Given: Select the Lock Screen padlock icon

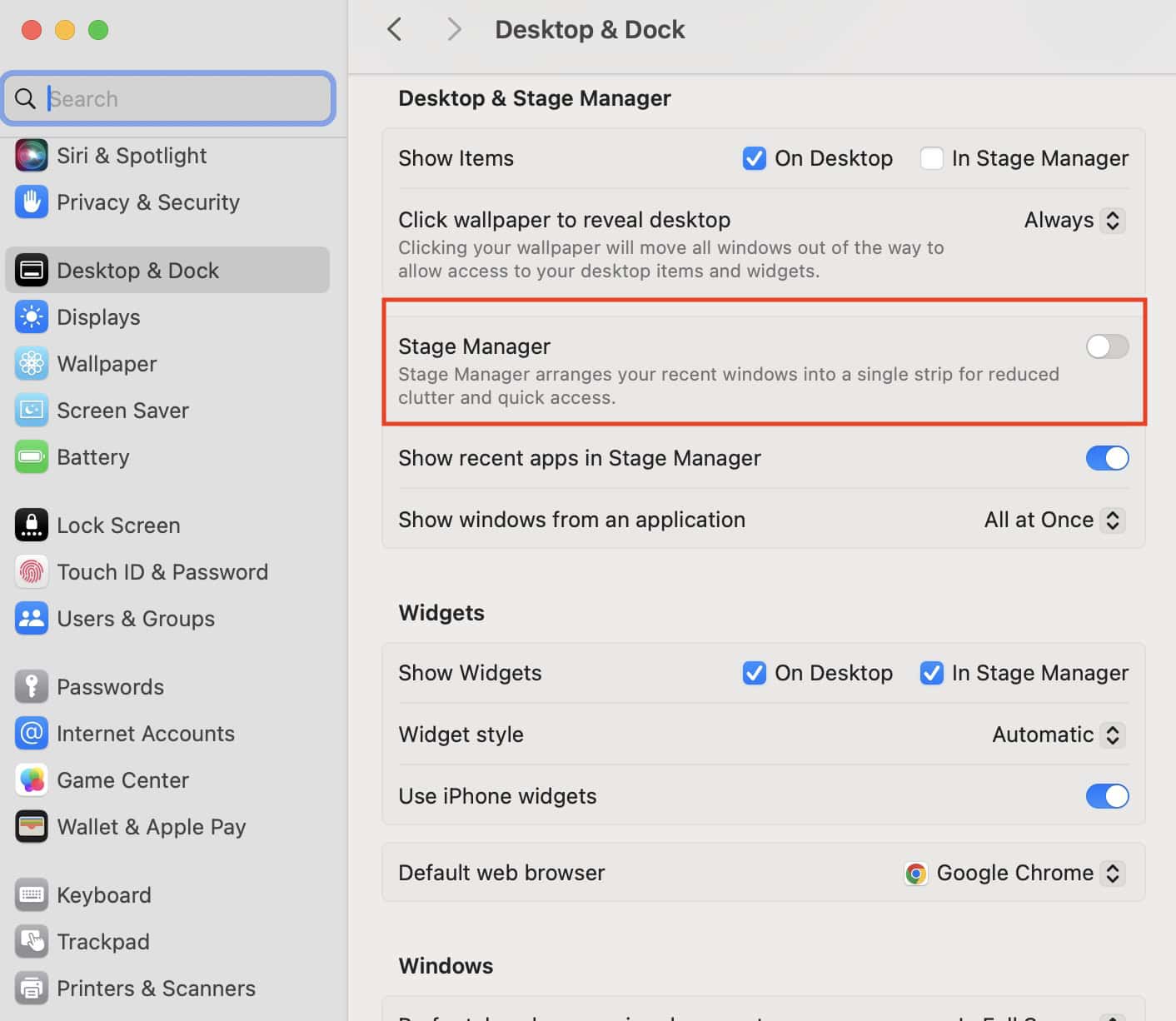Looking at the screenshot, I should [31, 525].
